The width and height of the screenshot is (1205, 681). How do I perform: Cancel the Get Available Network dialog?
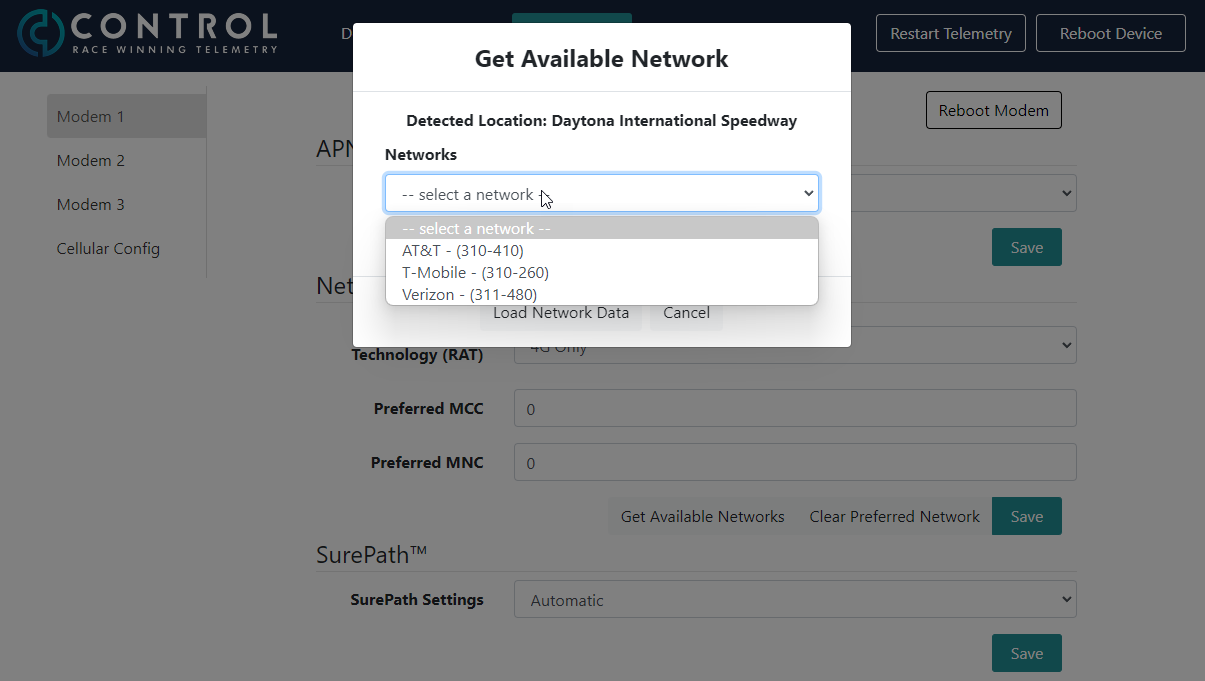pos(686,313)
